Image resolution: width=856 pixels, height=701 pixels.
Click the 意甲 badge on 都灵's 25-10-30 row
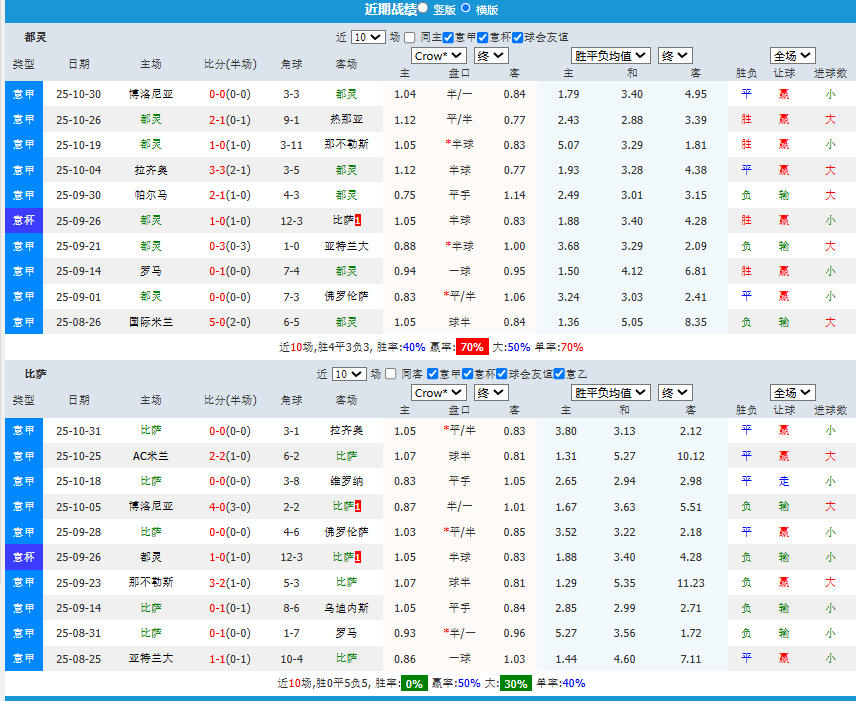(23, 94)
